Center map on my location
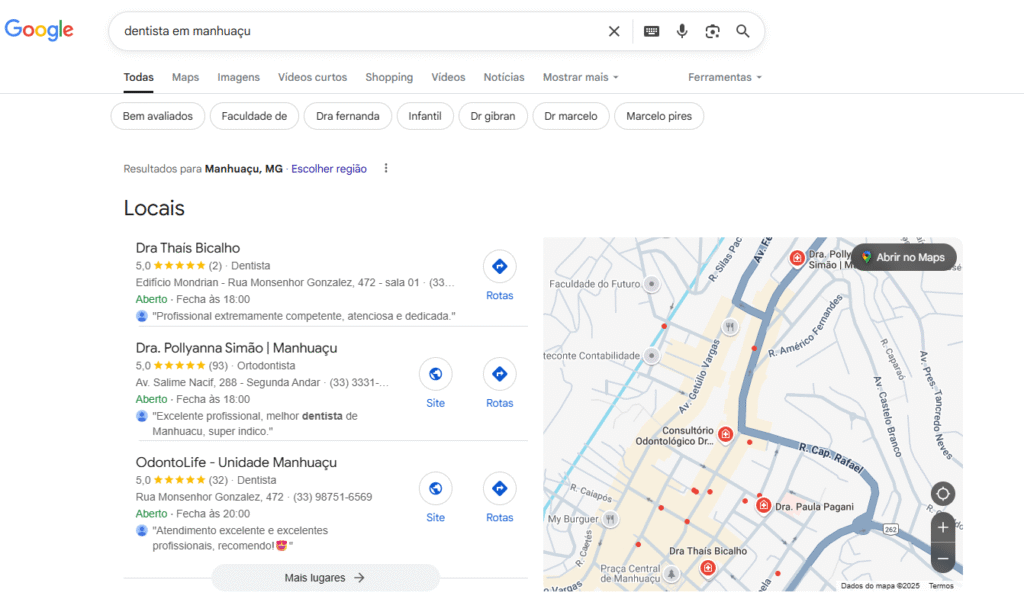The width and height of the screenshot is (1024, 612). point(942,494)
